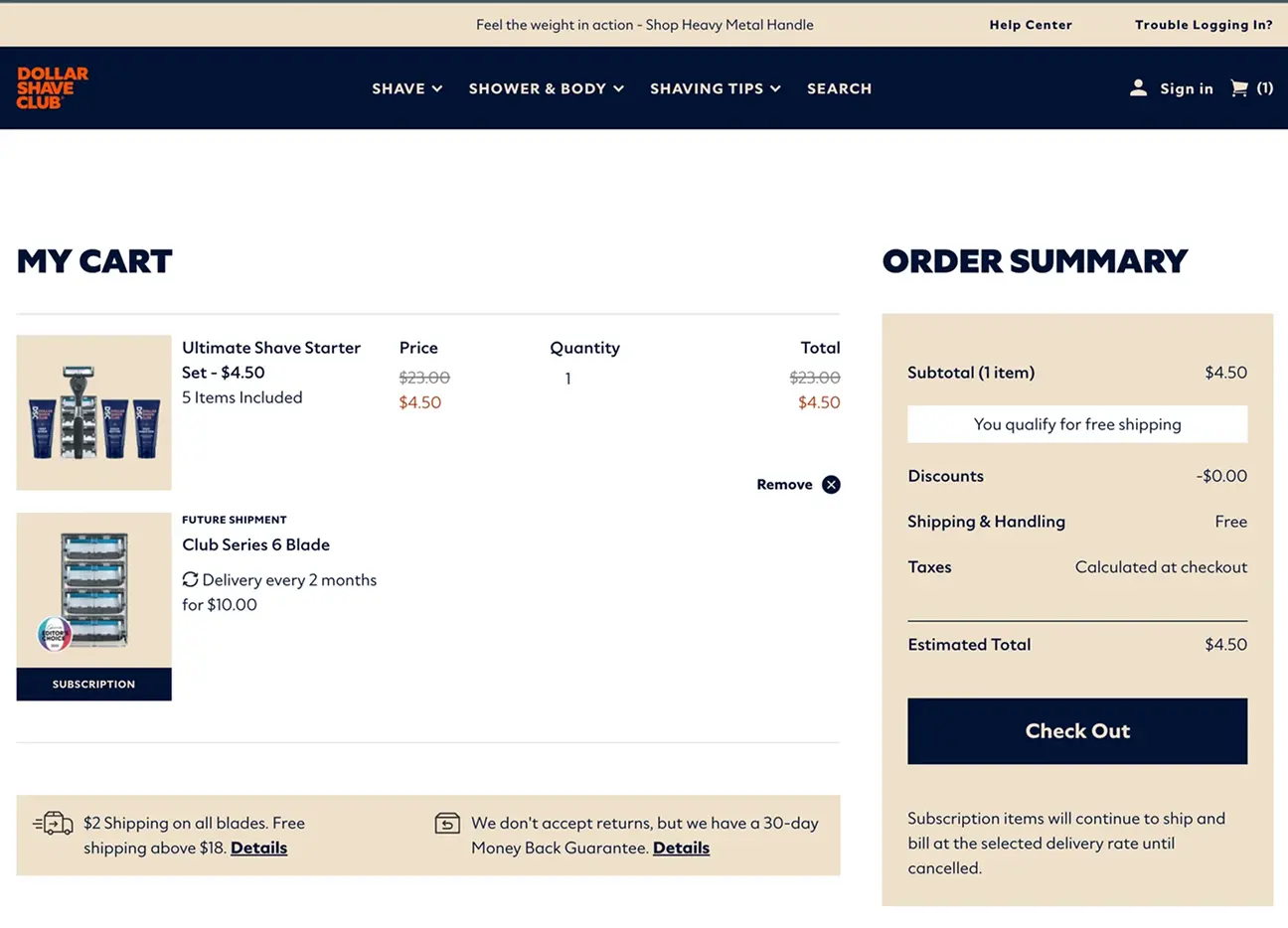Click the quantity value 1
The image size is (1288, 928).
(567, 379)
